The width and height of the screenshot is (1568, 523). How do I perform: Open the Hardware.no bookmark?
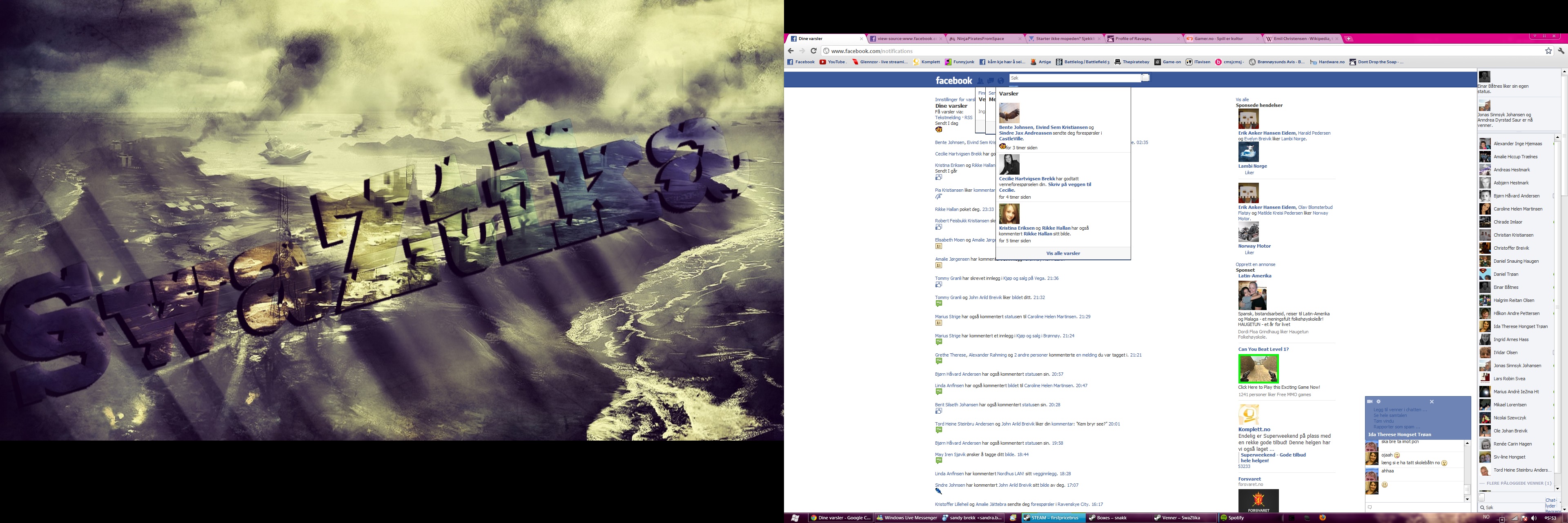(x=1327, y=62)
